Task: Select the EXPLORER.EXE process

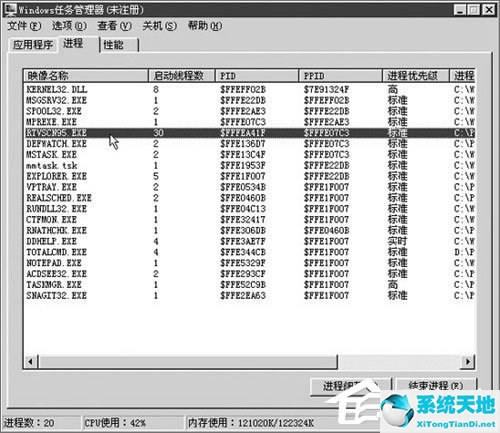Action: (249, 176)
